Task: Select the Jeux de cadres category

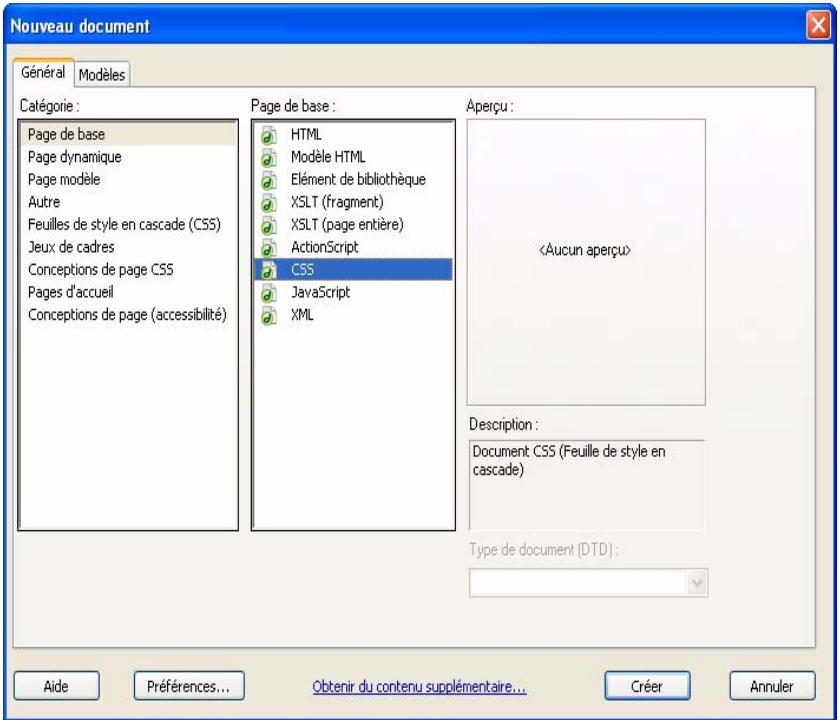Action: (x=128, y=246)
